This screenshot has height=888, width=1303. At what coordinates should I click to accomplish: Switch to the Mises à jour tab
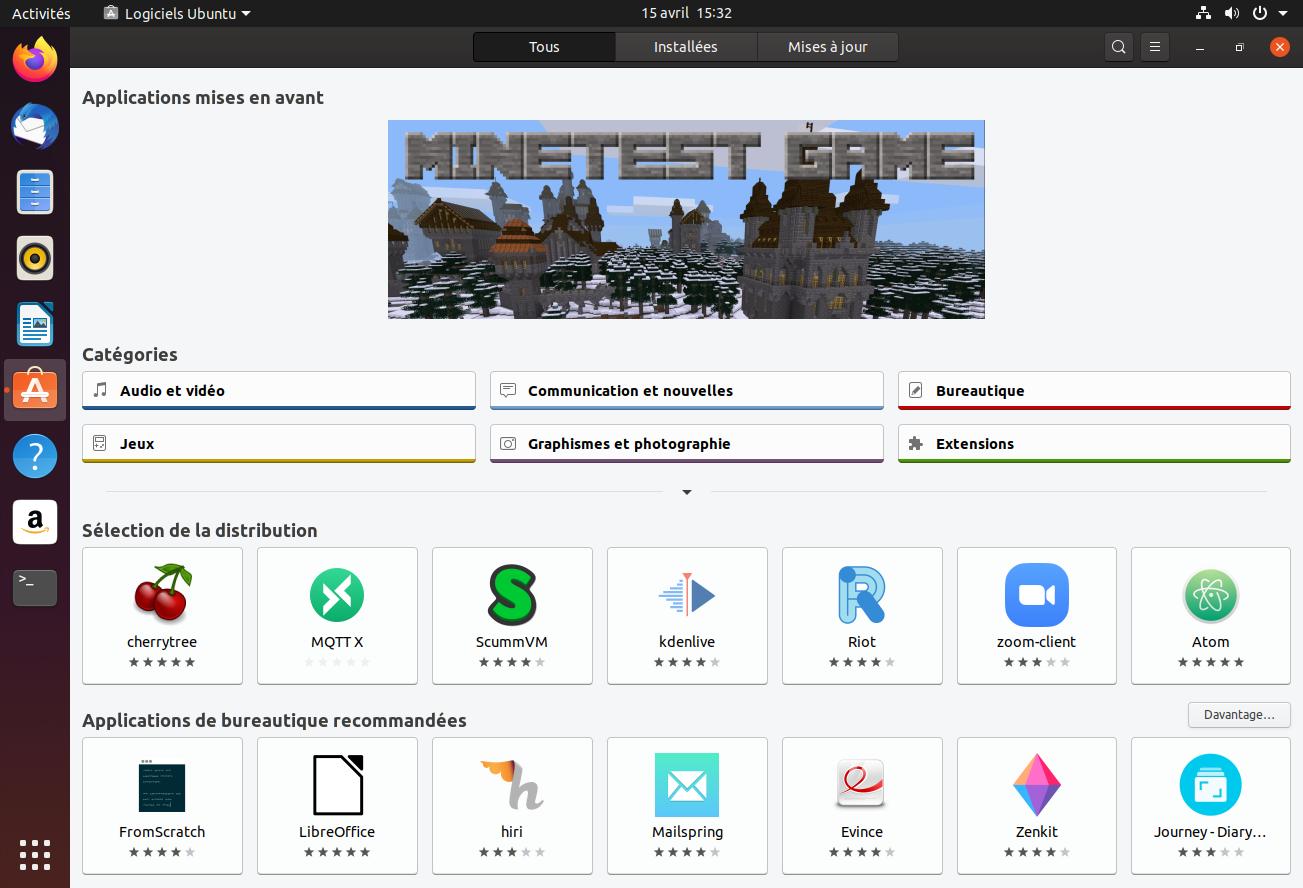(x=827, y=47)
